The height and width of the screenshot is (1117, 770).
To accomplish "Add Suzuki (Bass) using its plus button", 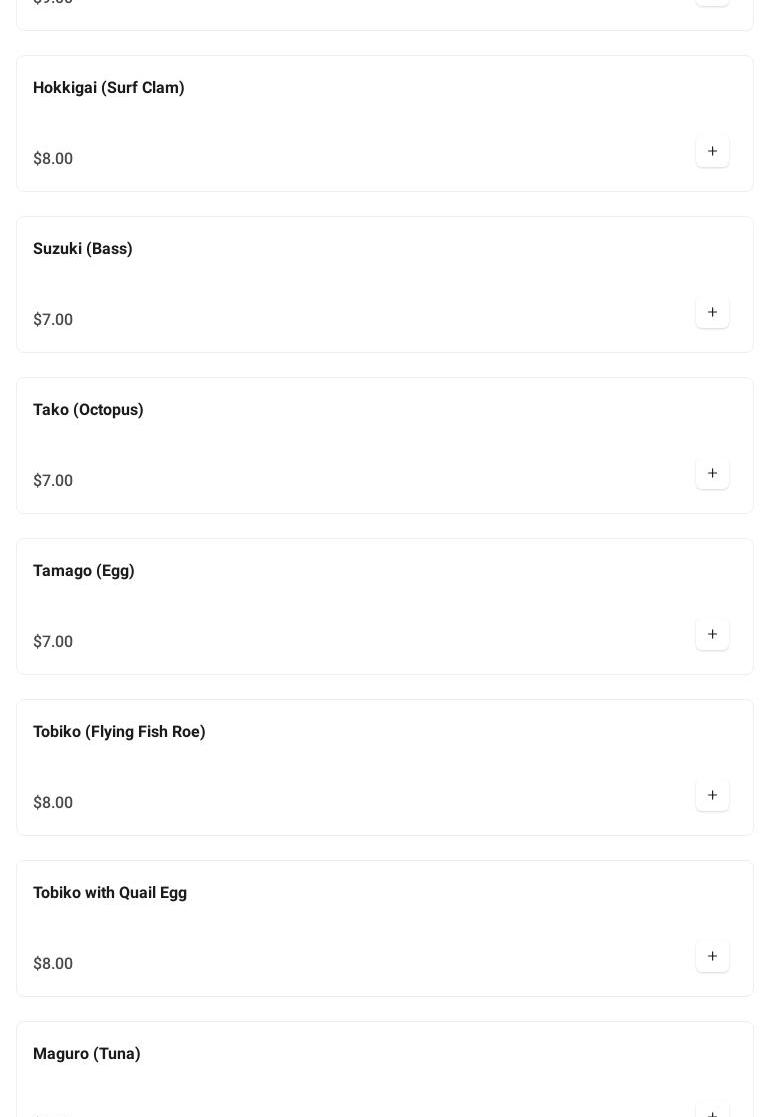I will click(x=712, y=313).
